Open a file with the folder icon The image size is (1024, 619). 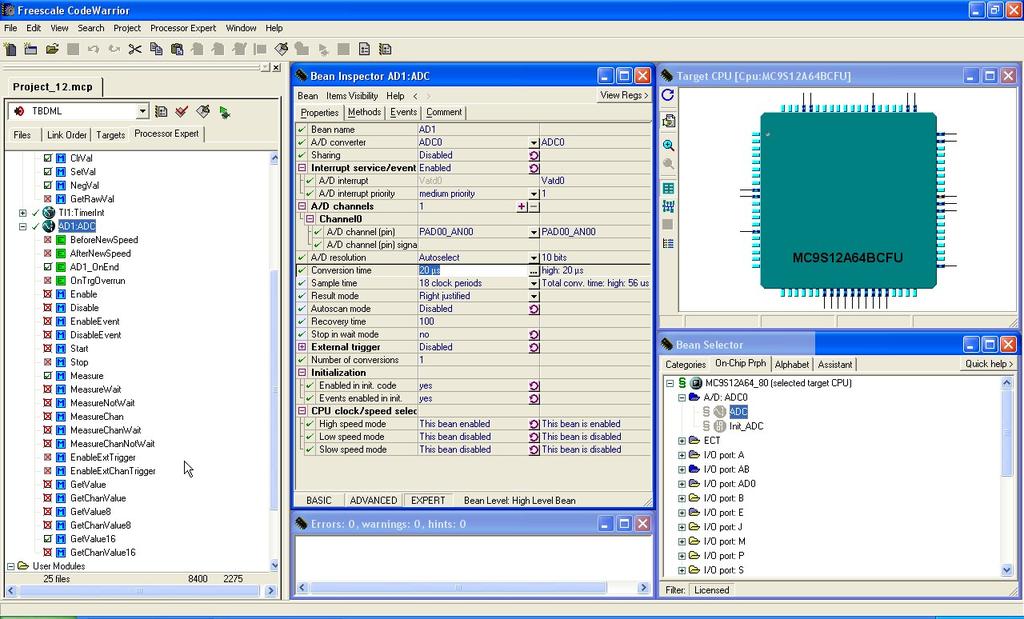(52, 49)
